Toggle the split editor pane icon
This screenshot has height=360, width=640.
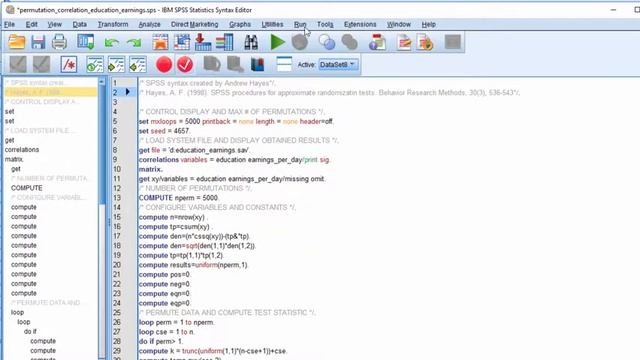pos(284,64)
